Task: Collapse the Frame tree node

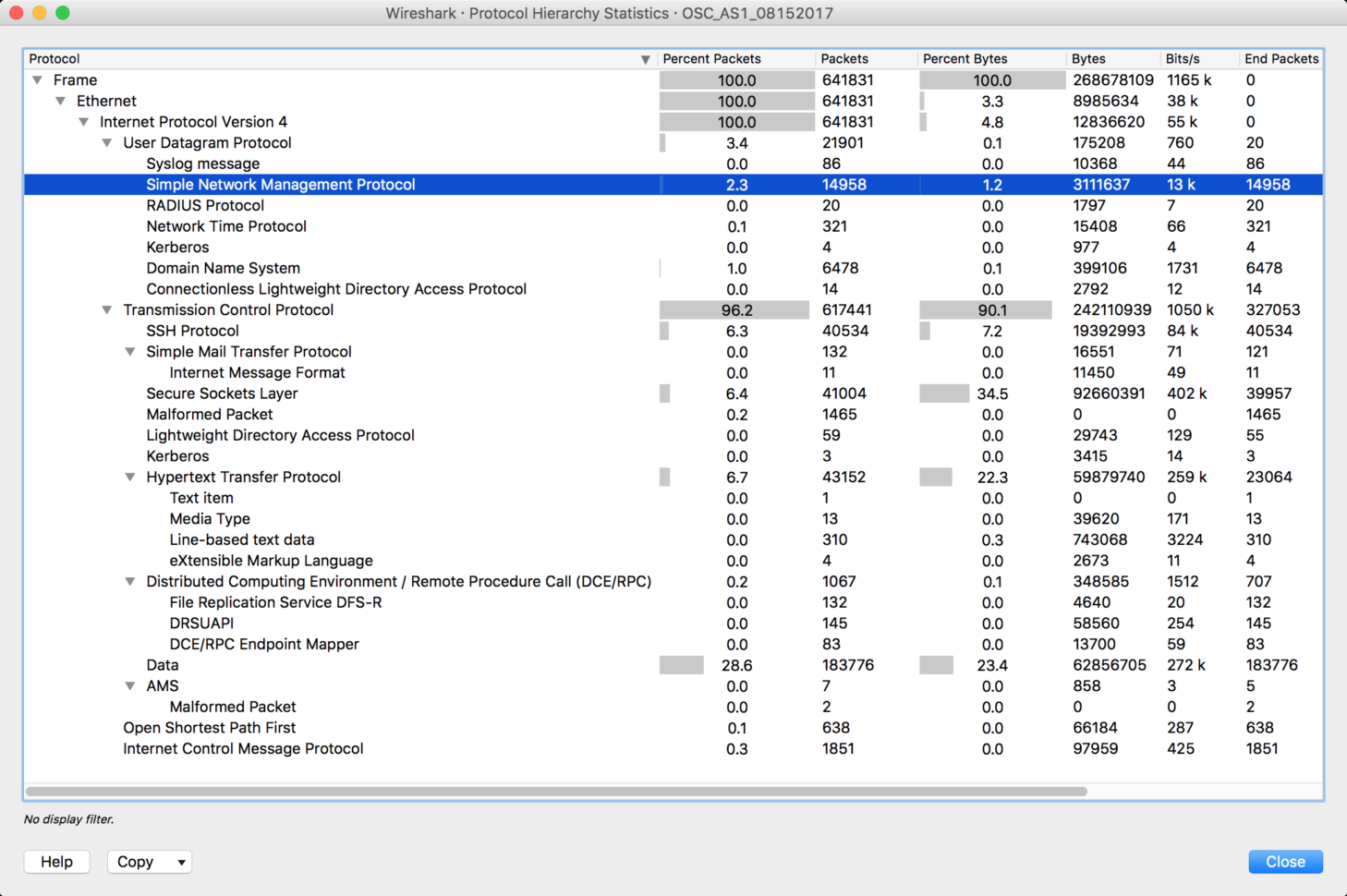Action: [36, 80]
